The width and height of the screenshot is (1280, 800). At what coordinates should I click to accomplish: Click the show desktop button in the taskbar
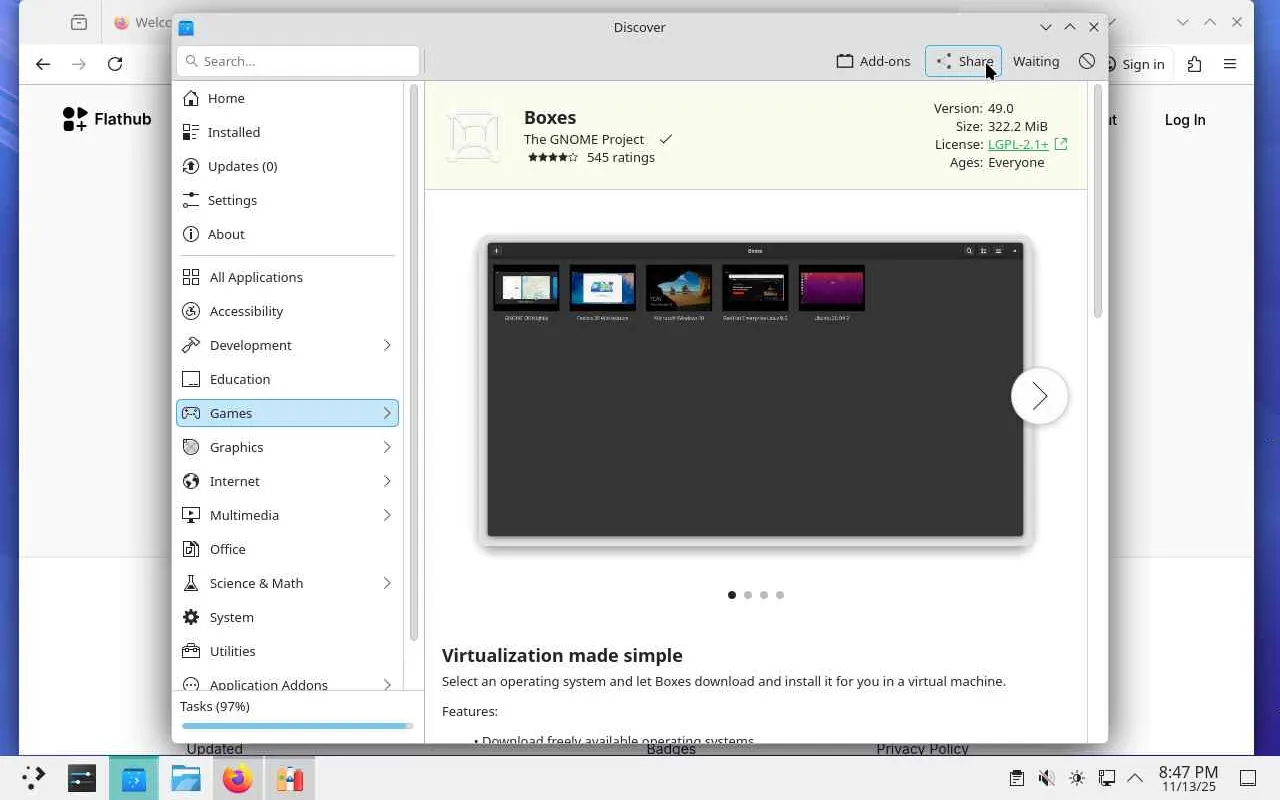tap(1248, 778)
